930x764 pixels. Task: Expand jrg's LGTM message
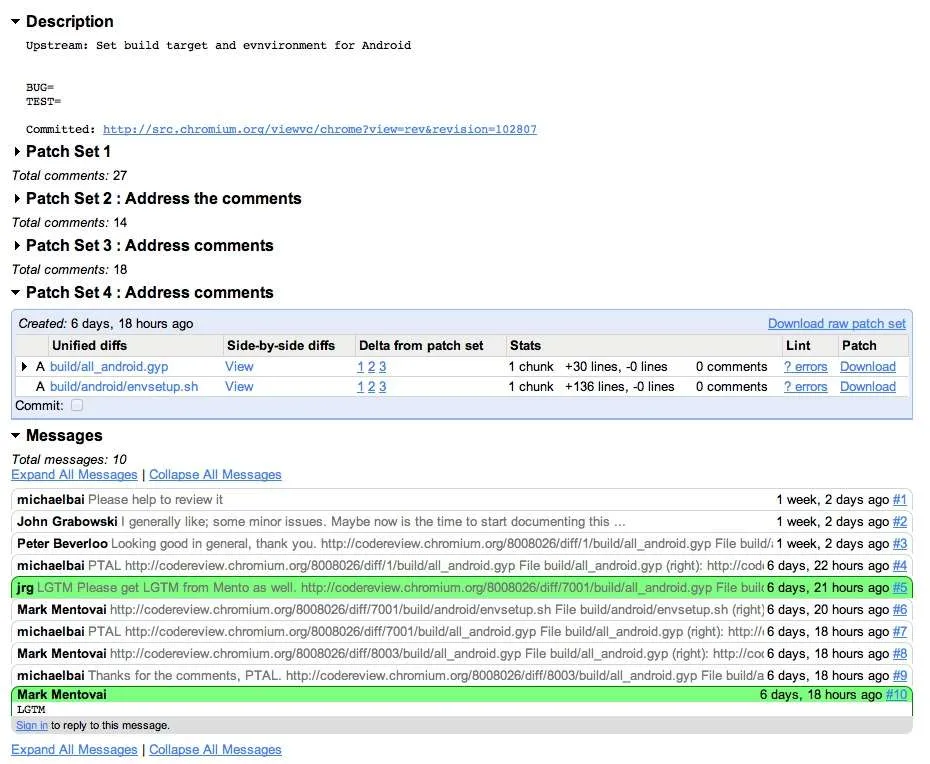tap(461, 587)
